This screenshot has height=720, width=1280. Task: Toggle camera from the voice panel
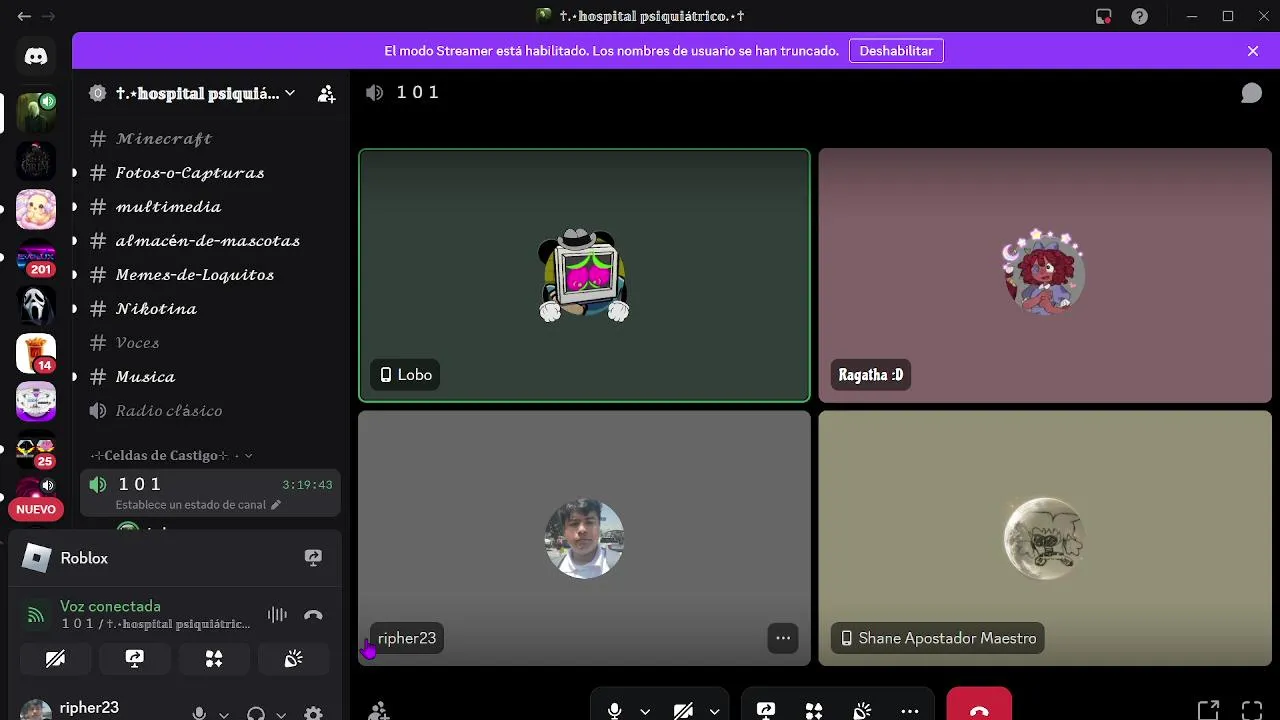[56, 658]
